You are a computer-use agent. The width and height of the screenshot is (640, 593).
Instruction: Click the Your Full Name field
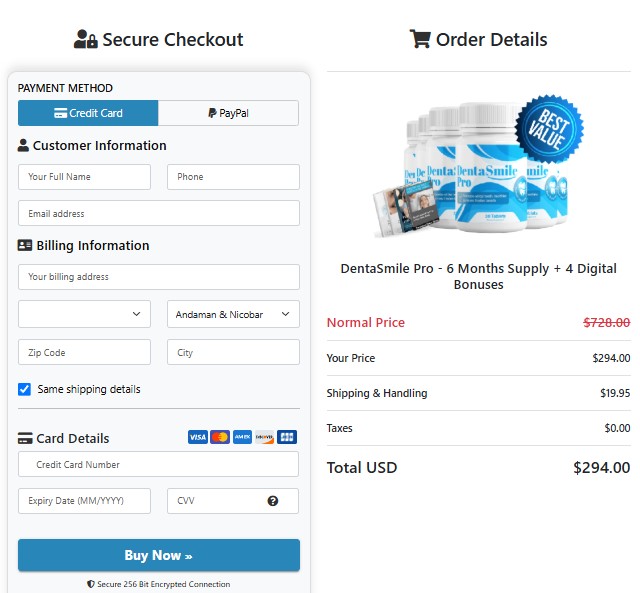(x=84, y=177)
